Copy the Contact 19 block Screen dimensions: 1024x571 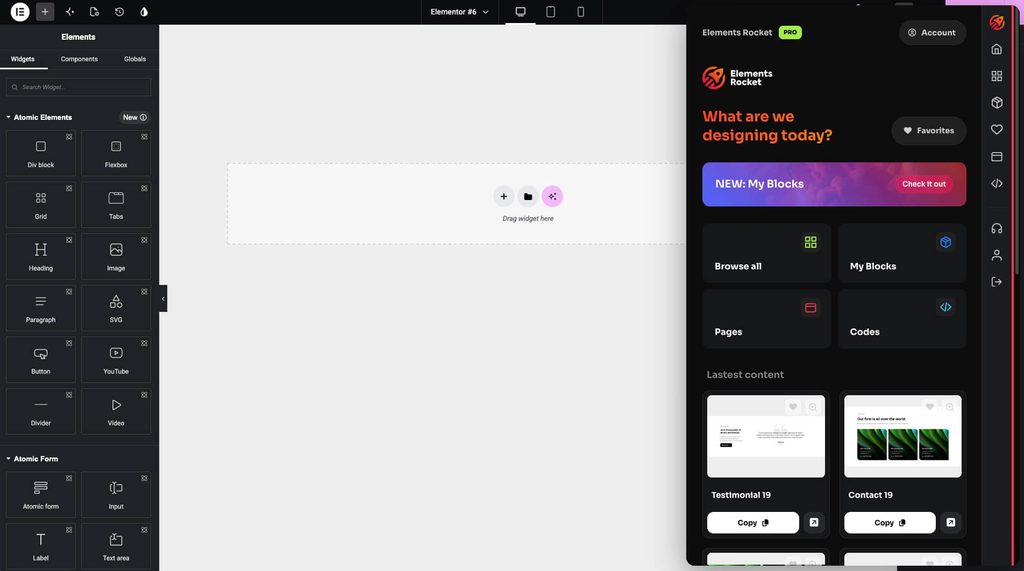(x=889, y=523)
